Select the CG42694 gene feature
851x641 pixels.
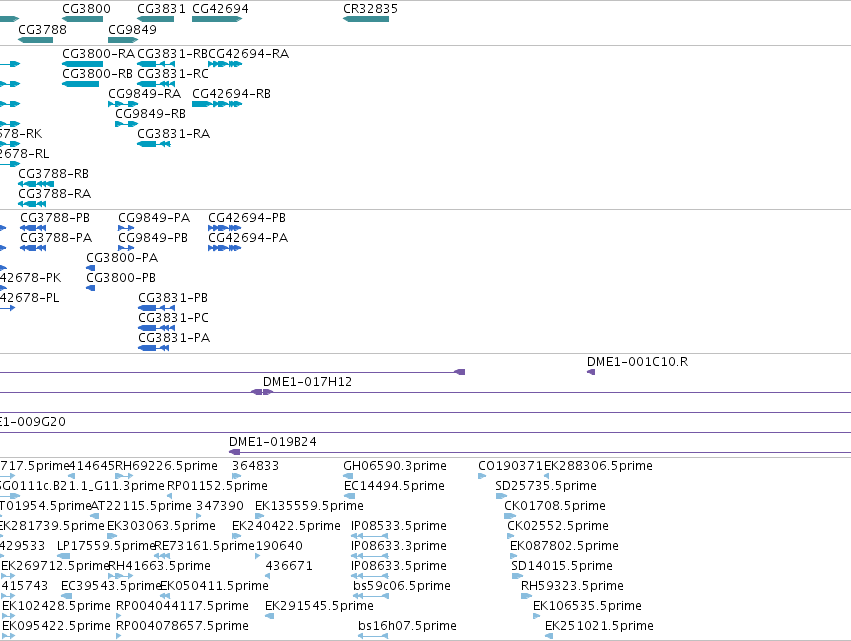coord(217,19)
